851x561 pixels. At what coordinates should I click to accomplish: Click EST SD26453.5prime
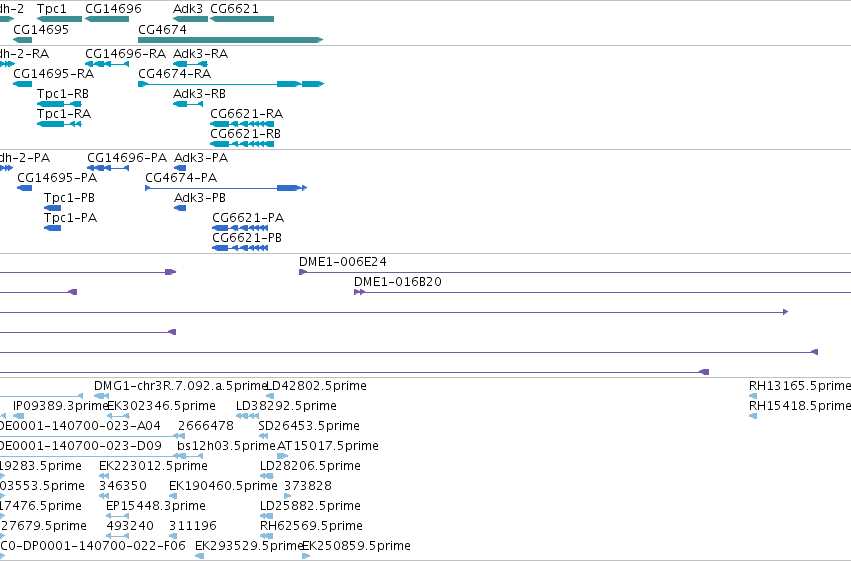(309, 426)
